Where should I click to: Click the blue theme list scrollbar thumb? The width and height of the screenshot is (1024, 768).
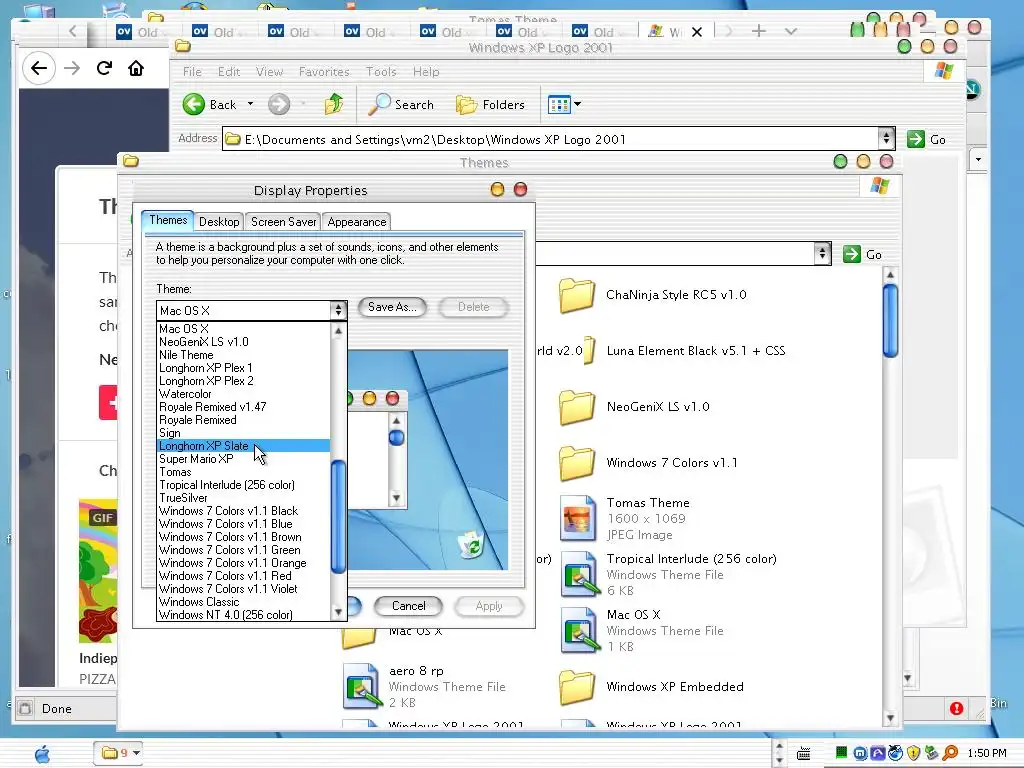coord(338,517)
